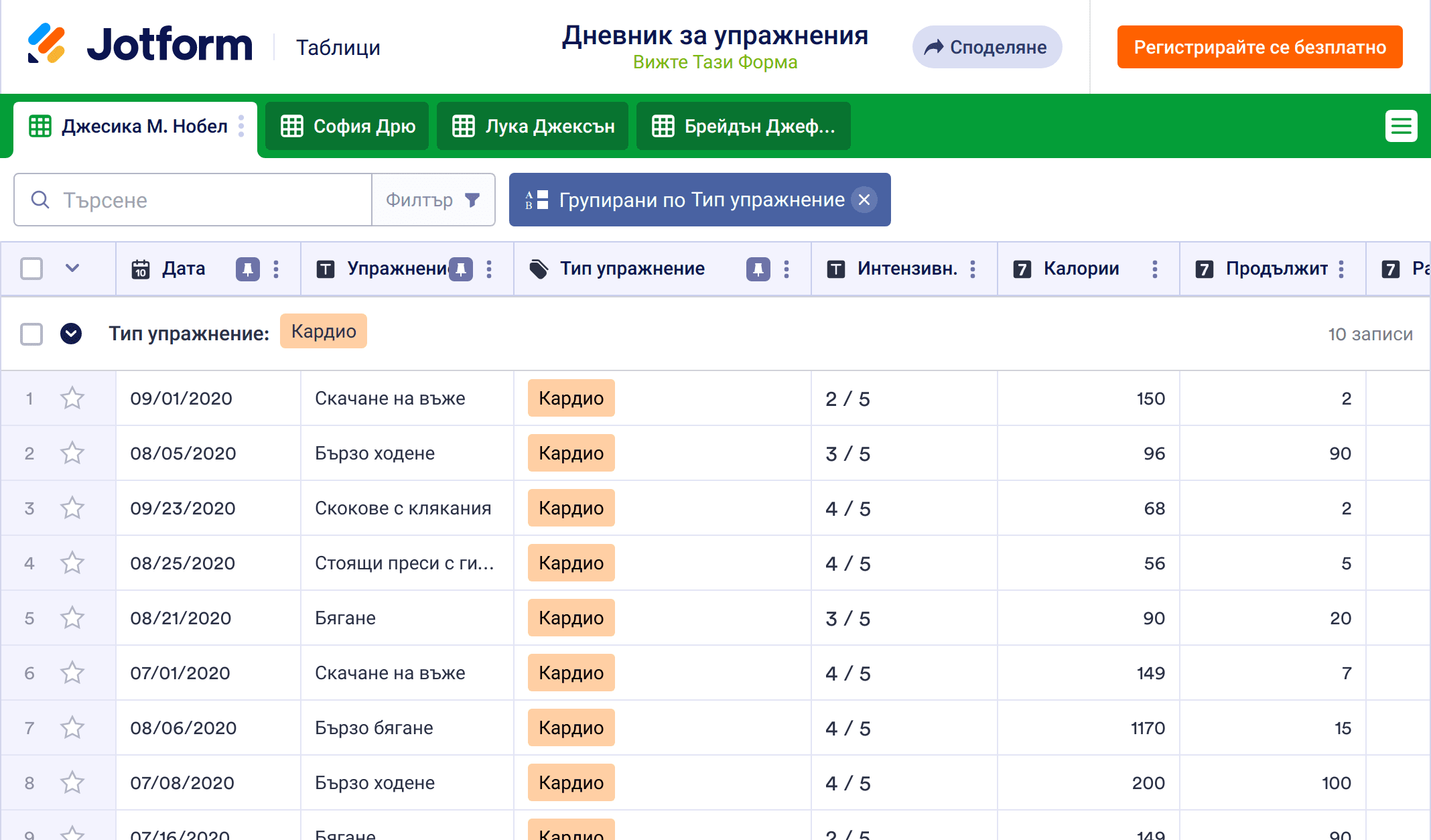This screenshot has height=840, width=1431.
Task: Click the pin icon on Дата column
Action: coord(247,269)
